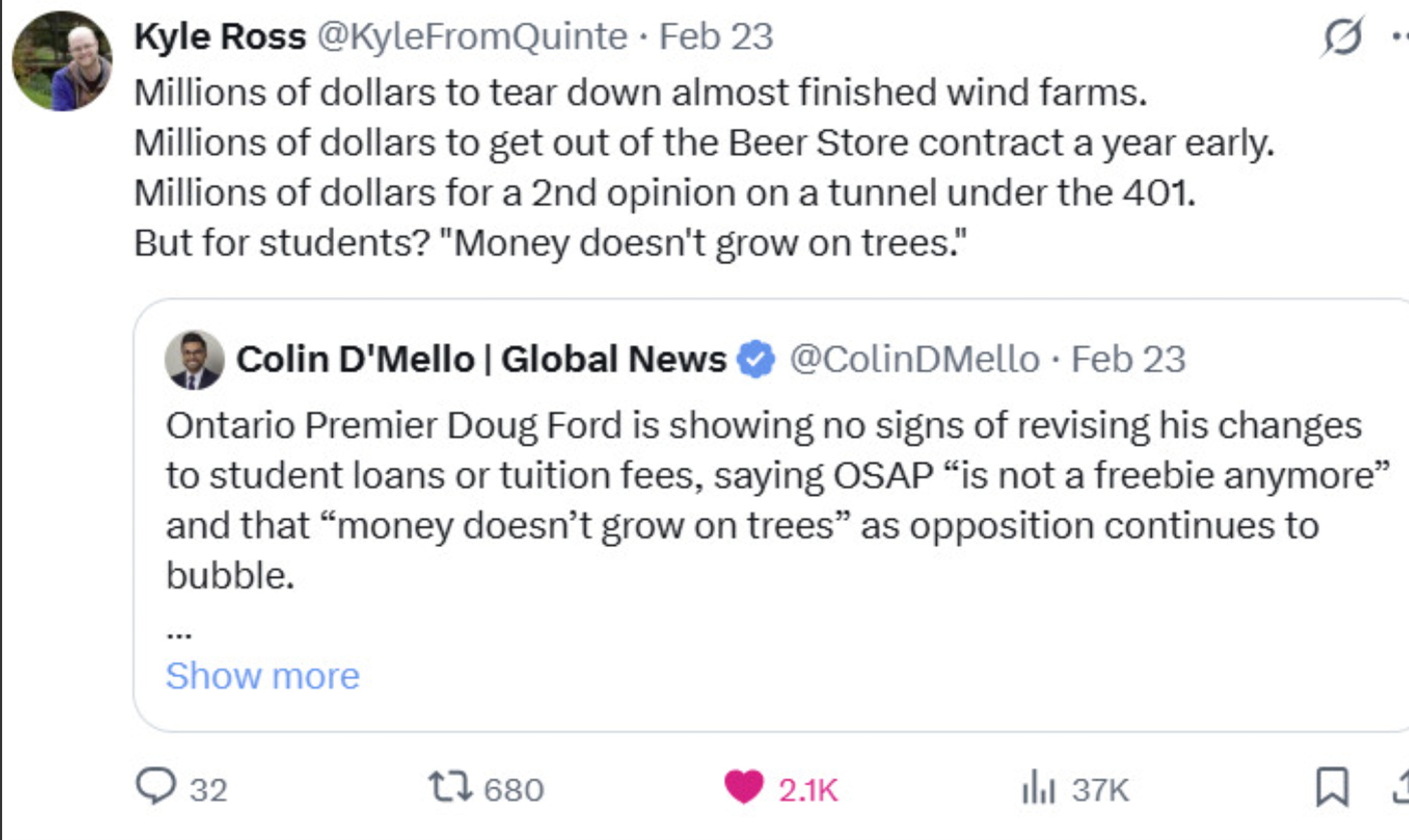Viewport: 1409px width, 840px height.
Task: Open the more options ellipsis menu
Action: click(x=1401, y=37)
